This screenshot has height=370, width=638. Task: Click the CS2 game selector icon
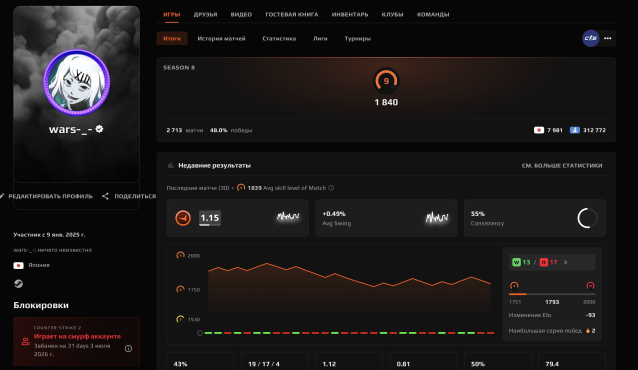590,38
